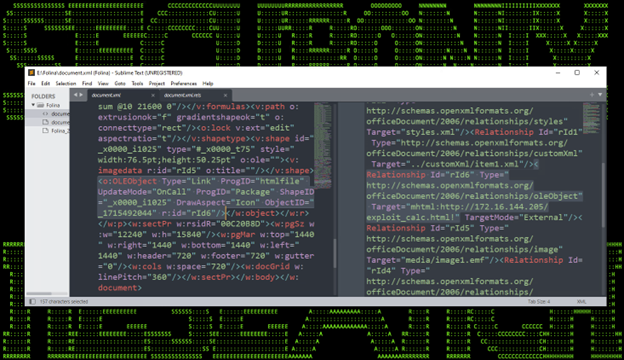The image size is (624, 360).
Task: Open the third file Folina_ in sidebar
Action: click(x=56, y=130)
